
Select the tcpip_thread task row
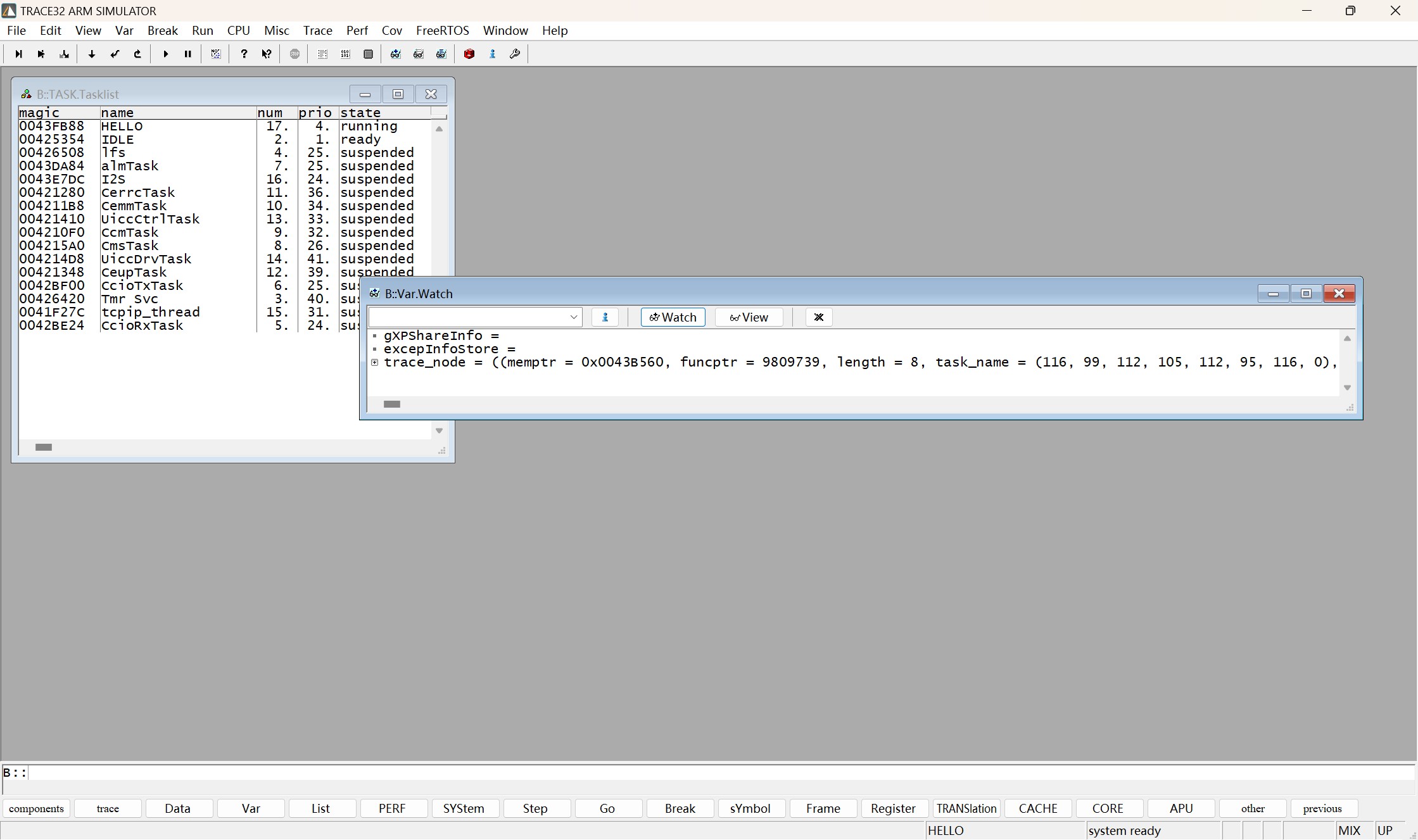[x=188, y=312]
